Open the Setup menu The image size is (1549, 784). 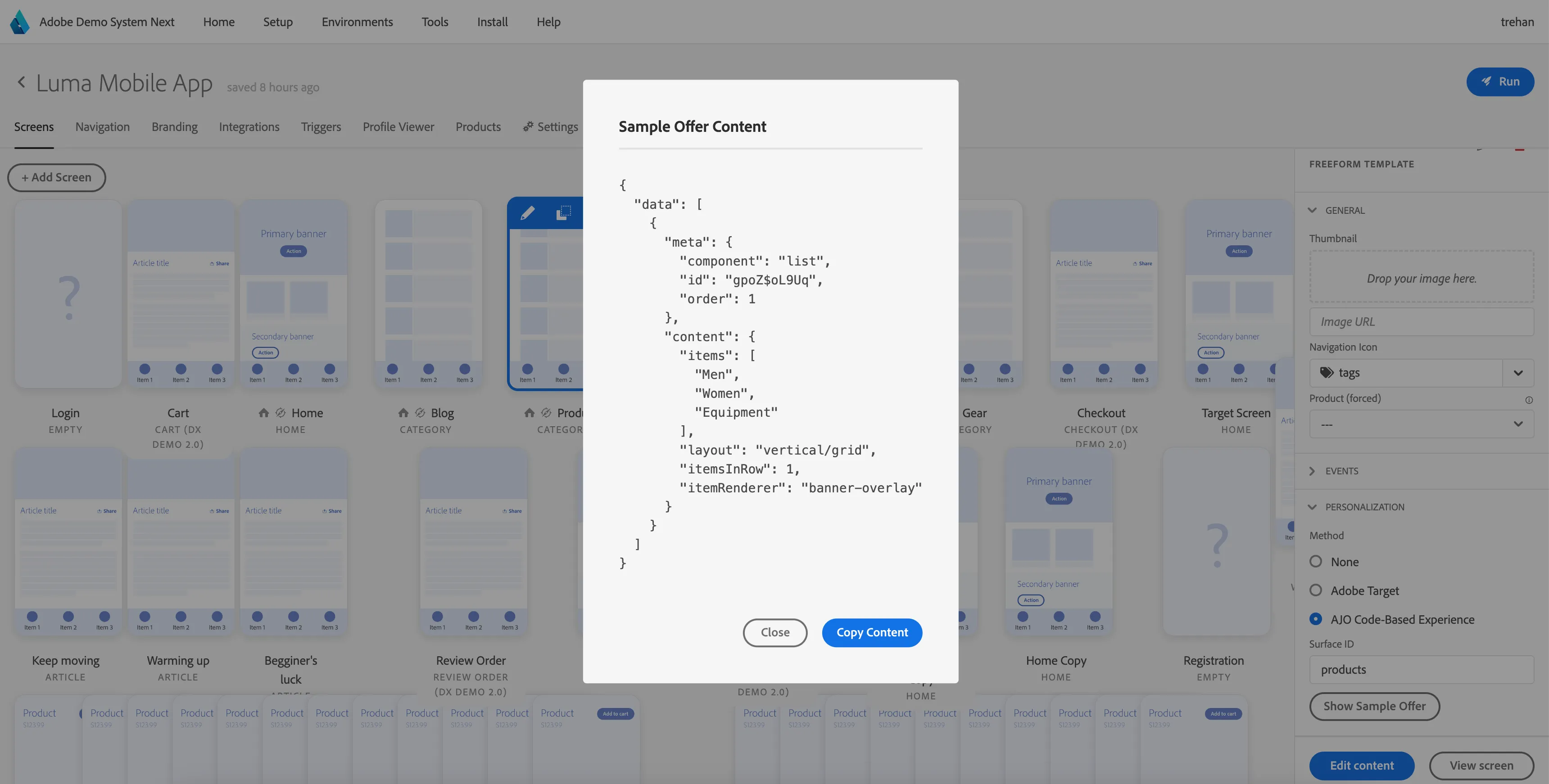point(278,22)
